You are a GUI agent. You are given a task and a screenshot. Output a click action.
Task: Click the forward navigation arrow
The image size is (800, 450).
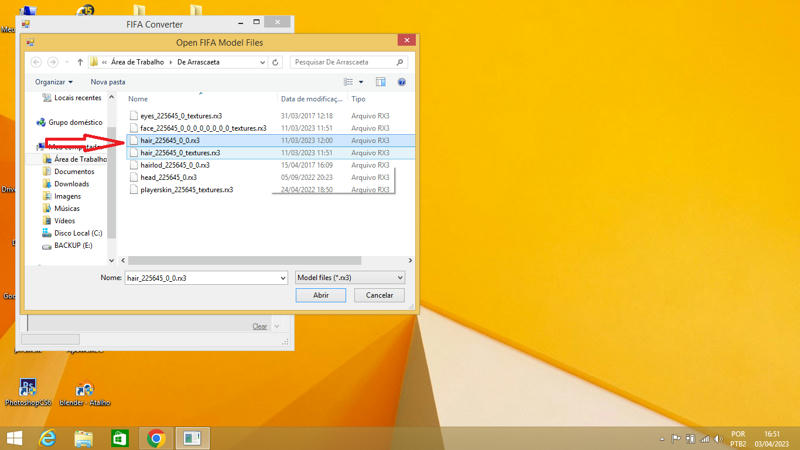[x=53, y=62]
